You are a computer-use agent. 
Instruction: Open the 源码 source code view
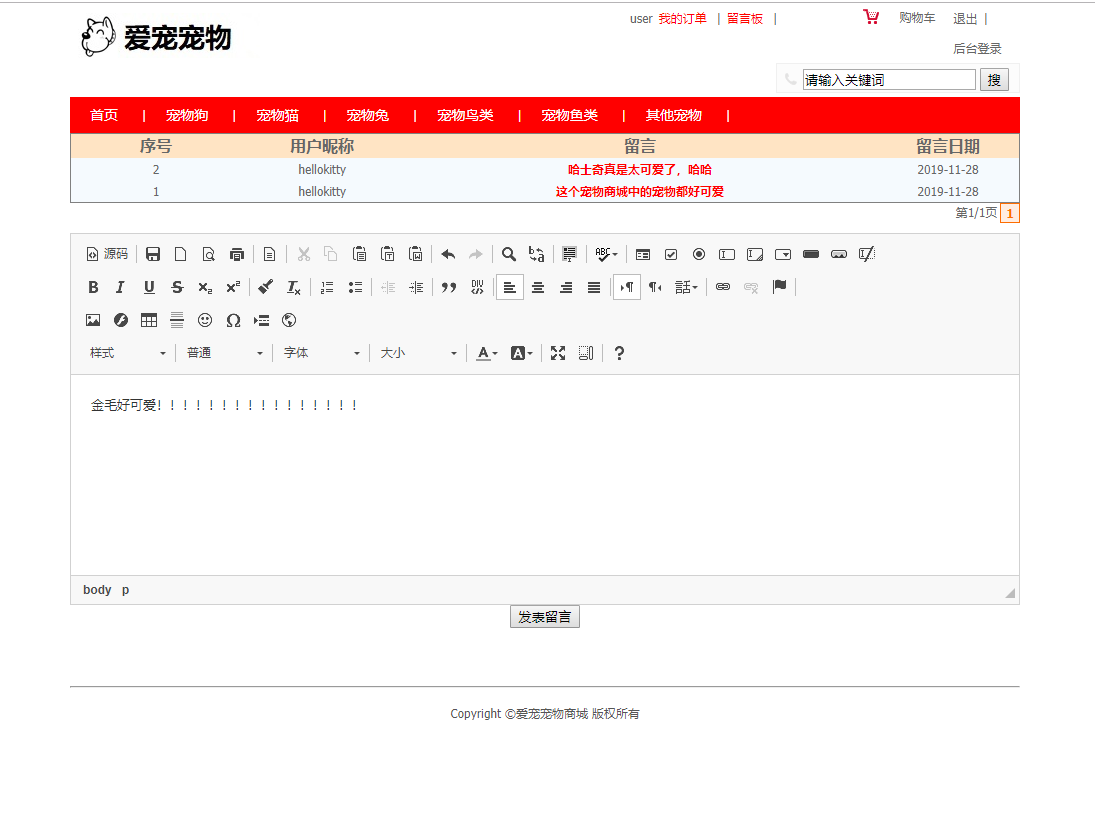pyautogui.click(x=107, y=253)
